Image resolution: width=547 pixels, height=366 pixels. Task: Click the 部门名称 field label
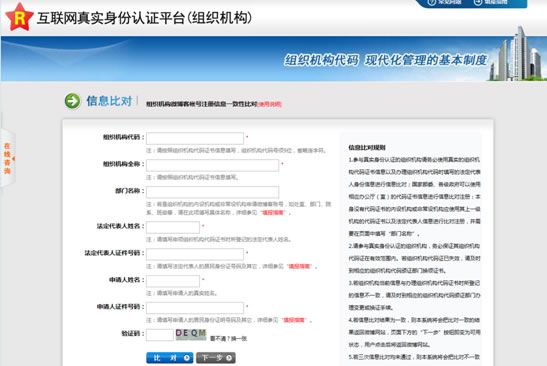click(129, 191)
